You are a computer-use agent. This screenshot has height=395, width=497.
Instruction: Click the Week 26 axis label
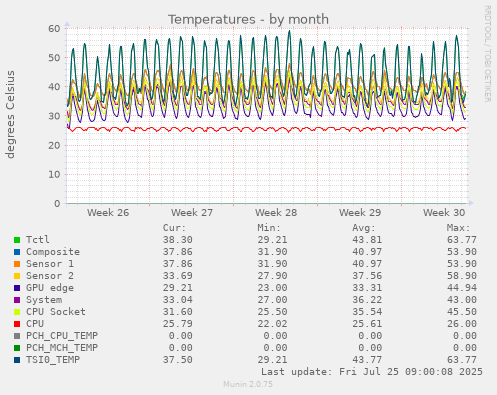(x=108, y=213)
